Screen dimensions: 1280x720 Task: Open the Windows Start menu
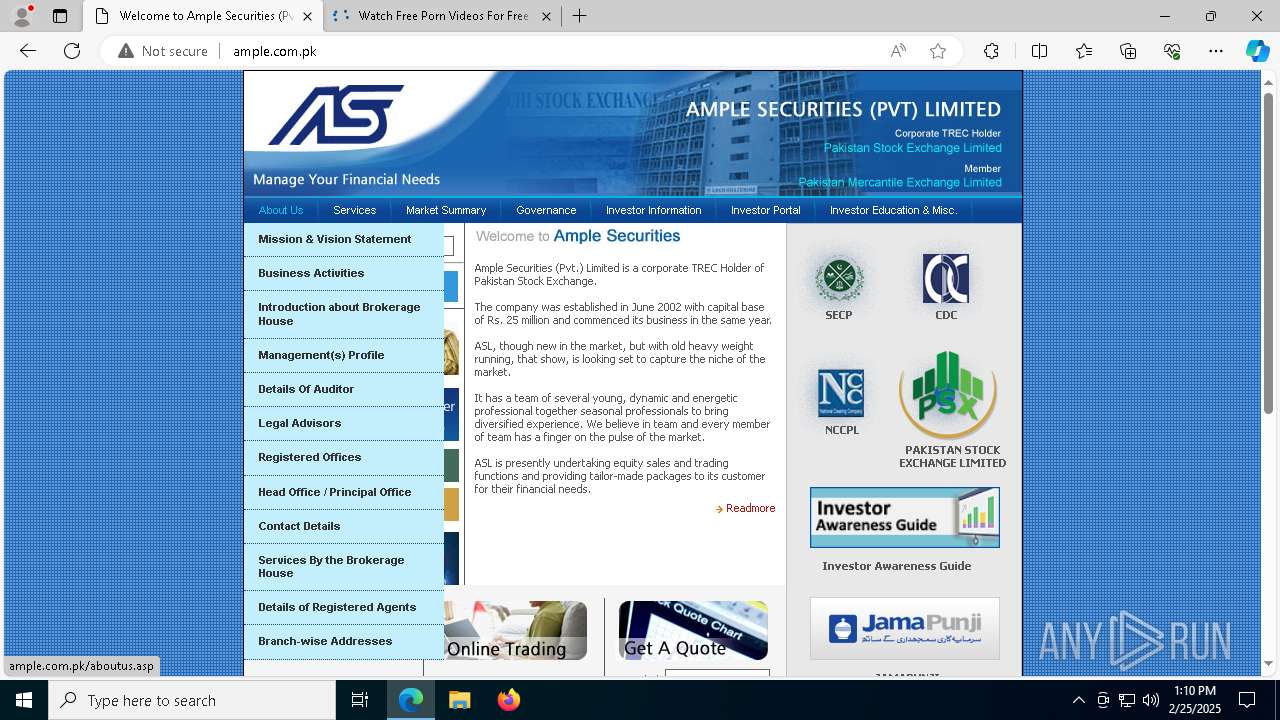coord(24,700)
